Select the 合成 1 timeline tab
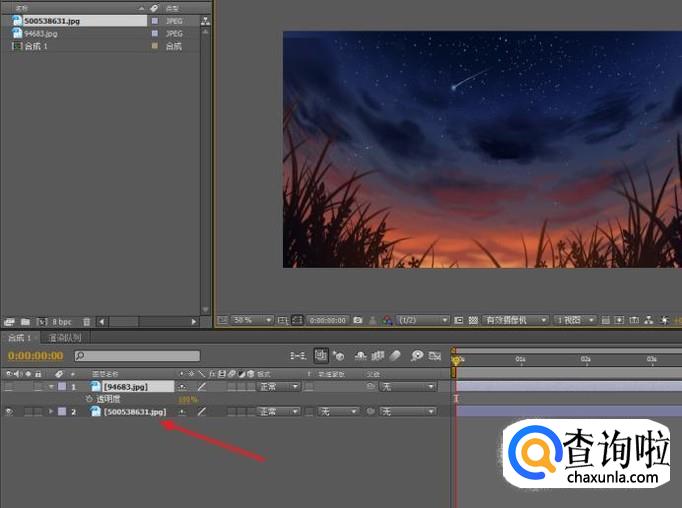 [16, 338]
